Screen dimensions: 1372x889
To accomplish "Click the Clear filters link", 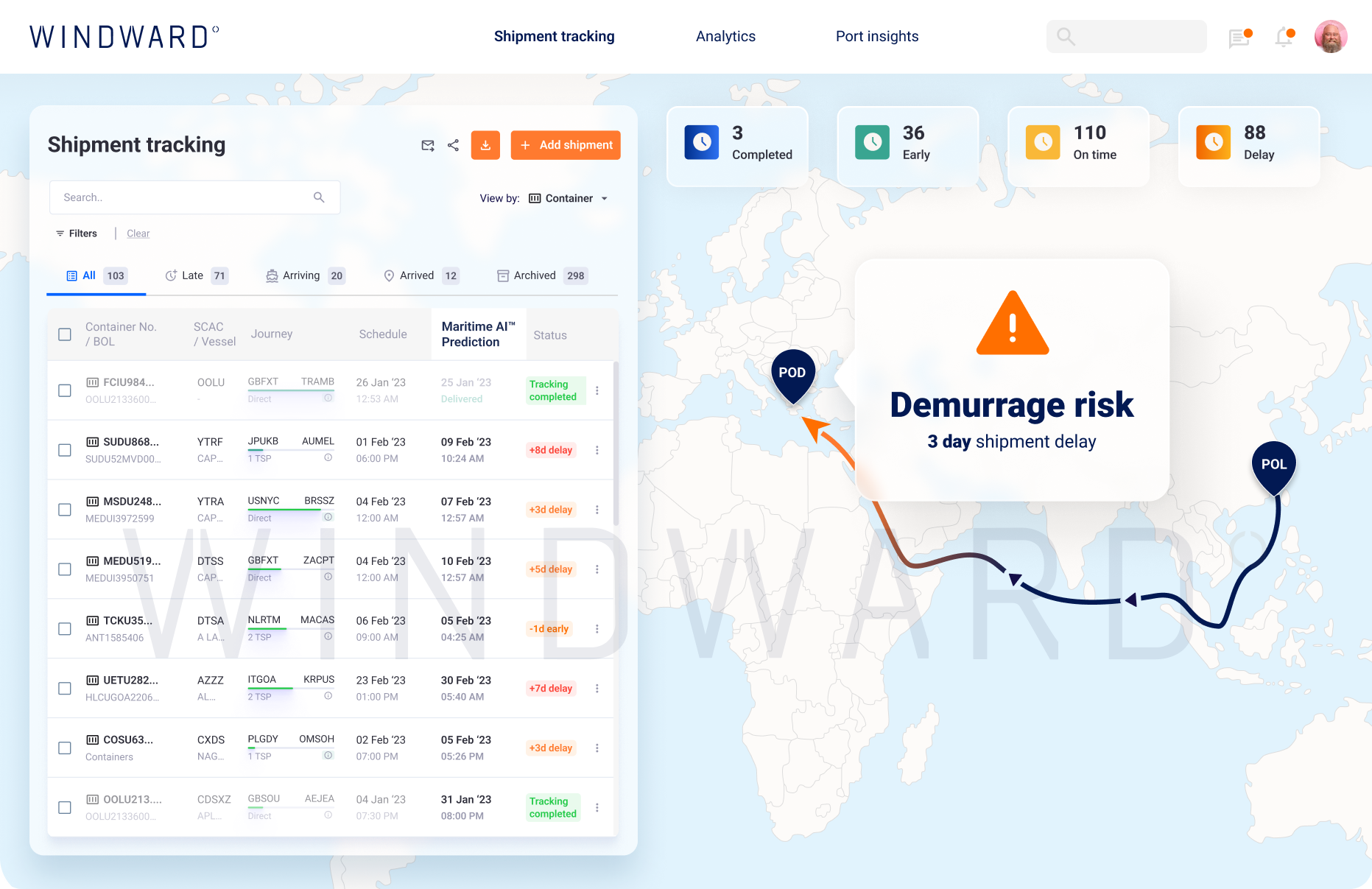I will (138, 233).
